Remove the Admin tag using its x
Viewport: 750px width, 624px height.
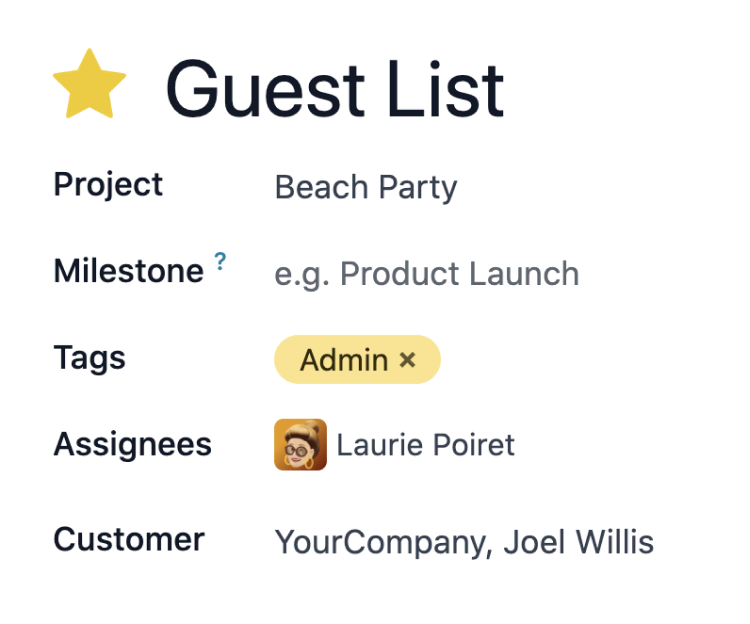[407, 360]
